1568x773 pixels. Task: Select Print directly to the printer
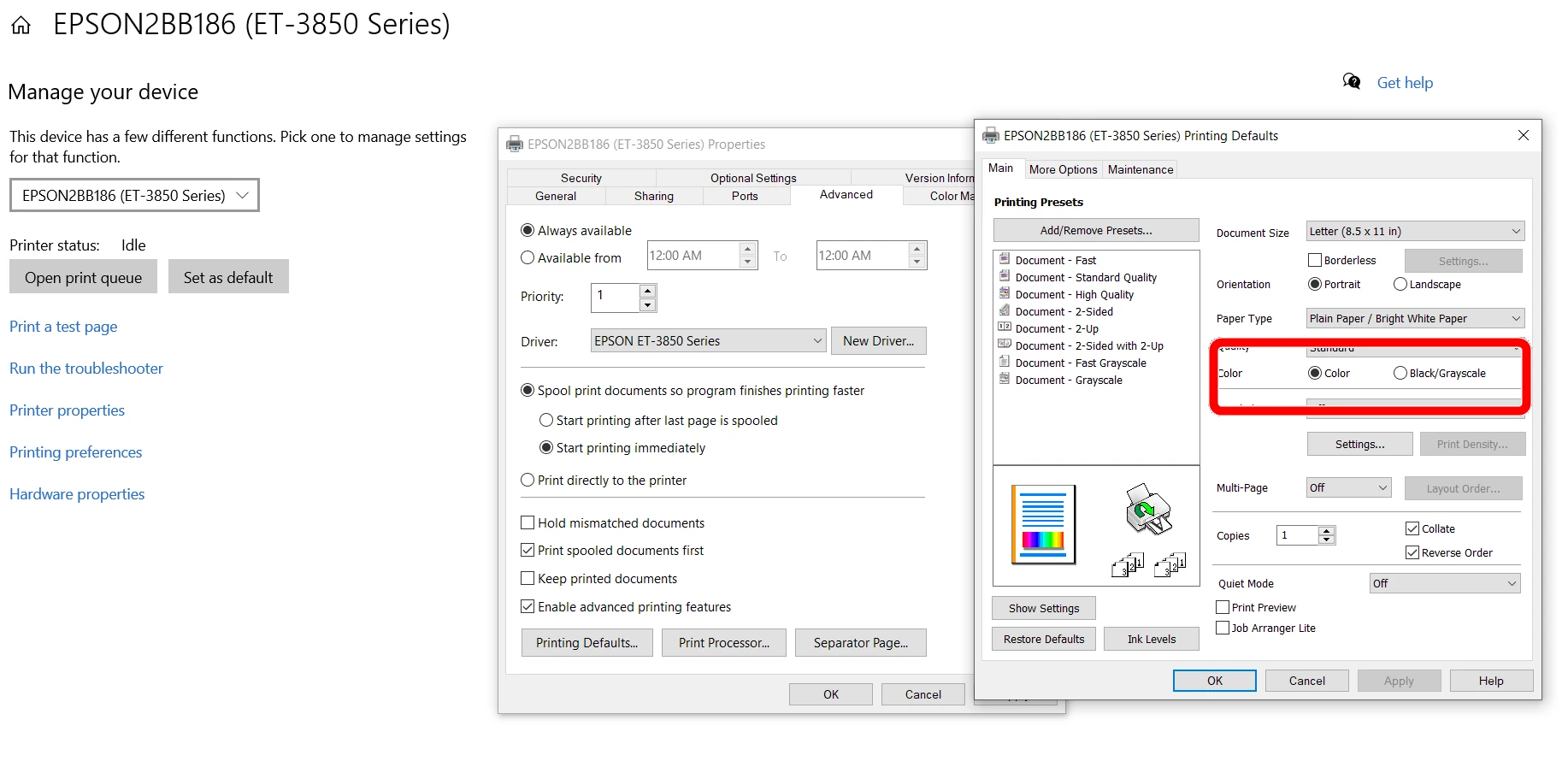(x=528, y=481)
